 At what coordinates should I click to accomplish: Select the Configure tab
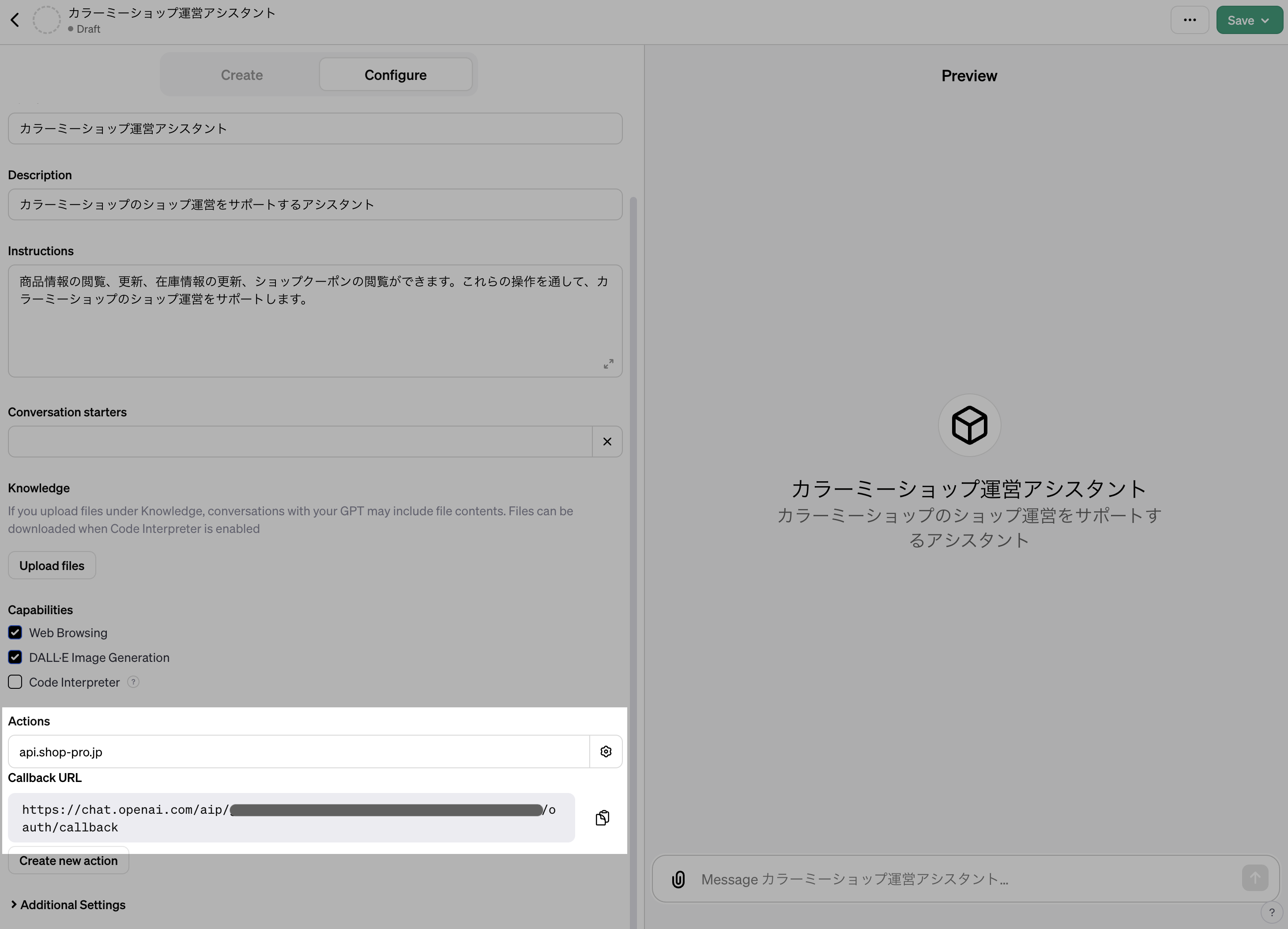396,75
